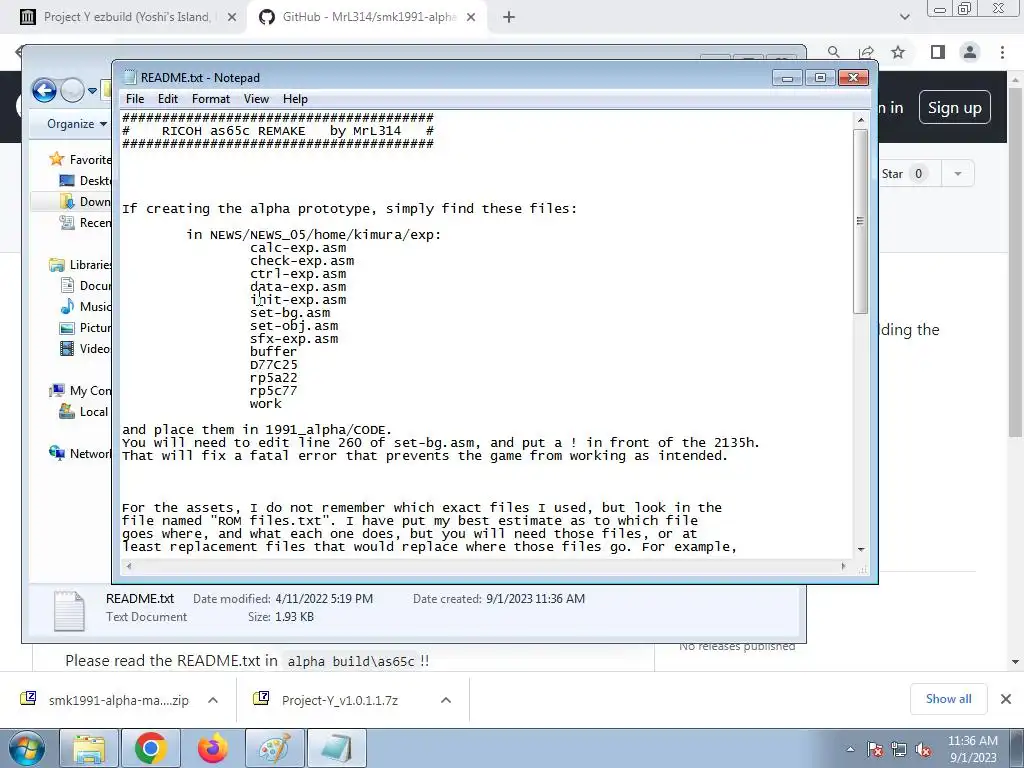Close the Chrome downloads bar
The height and width of the screenshot is (768, 1024).
pyautogui.click(x=1006, y=699)
